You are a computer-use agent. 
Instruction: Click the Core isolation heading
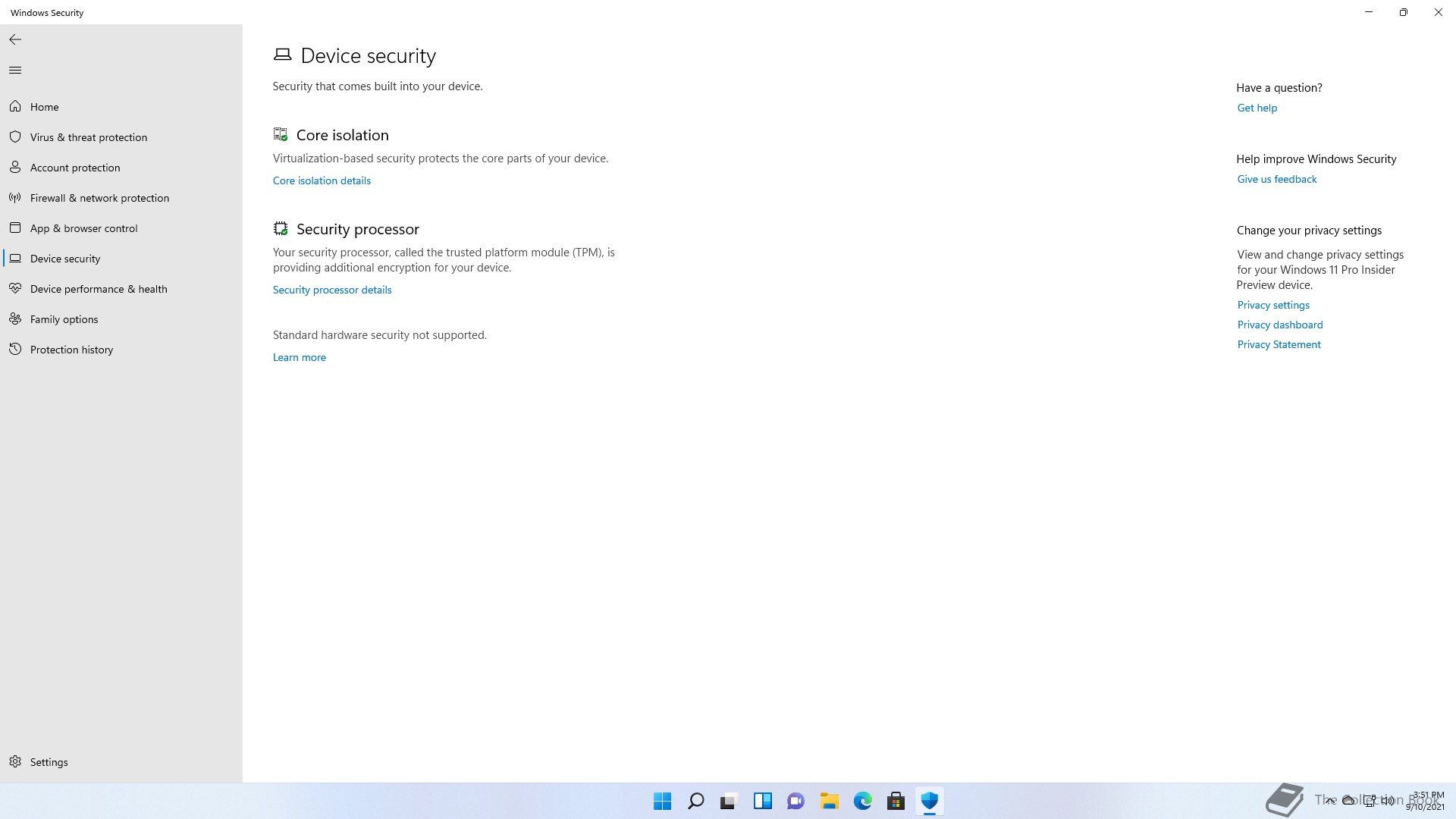coord(343,135)
